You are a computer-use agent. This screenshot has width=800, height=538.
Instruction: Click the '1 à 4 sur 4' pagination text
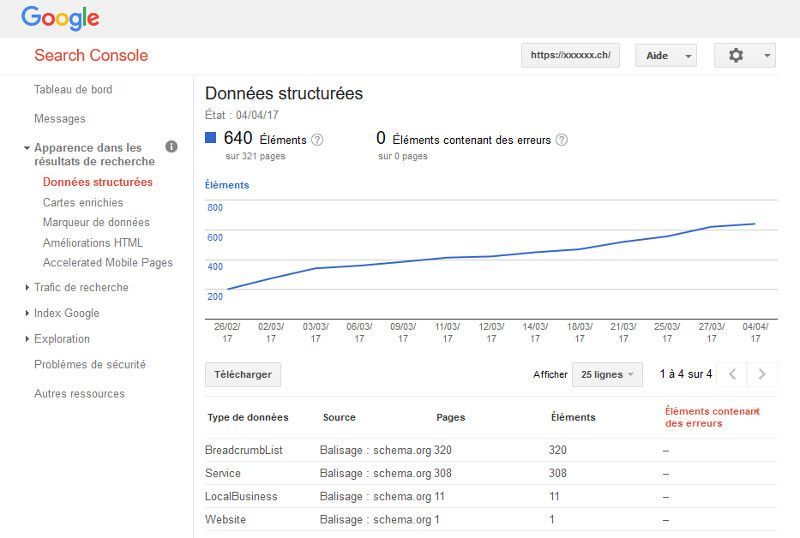tap(686, 374)
